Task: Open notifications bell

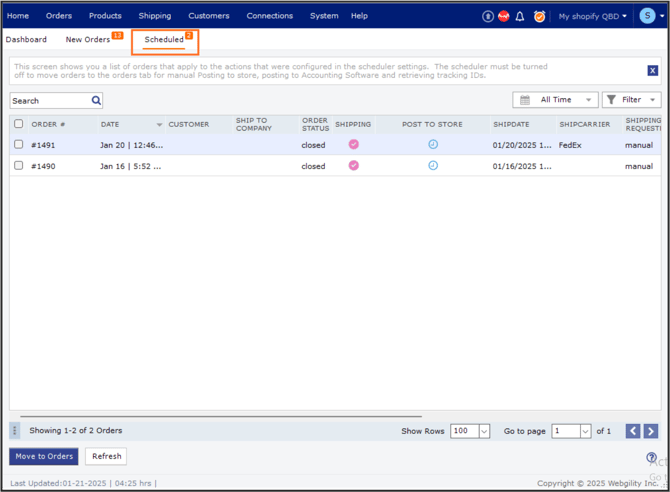Action: coord(520,16)
